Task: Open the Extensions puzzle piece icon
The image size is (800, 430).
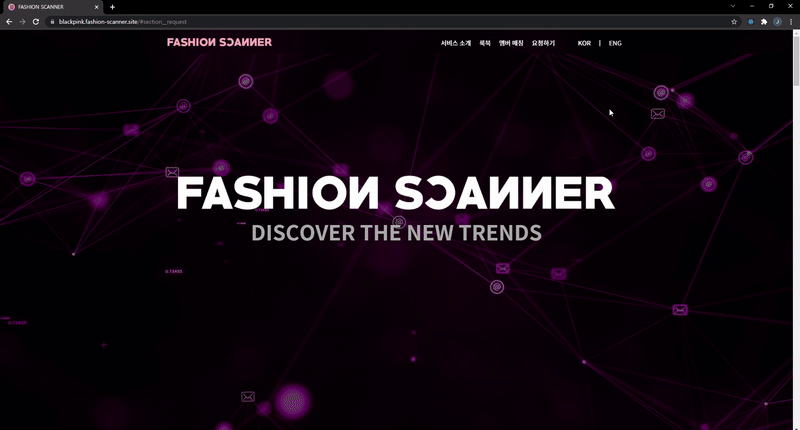Action: [764, 22]
